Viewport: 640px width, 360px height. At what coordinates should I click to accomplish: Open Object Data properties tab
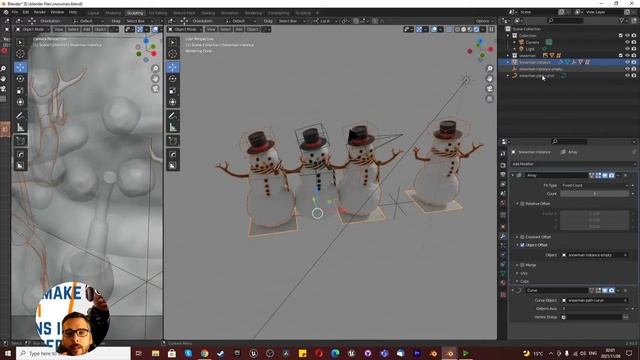point(503,273)
